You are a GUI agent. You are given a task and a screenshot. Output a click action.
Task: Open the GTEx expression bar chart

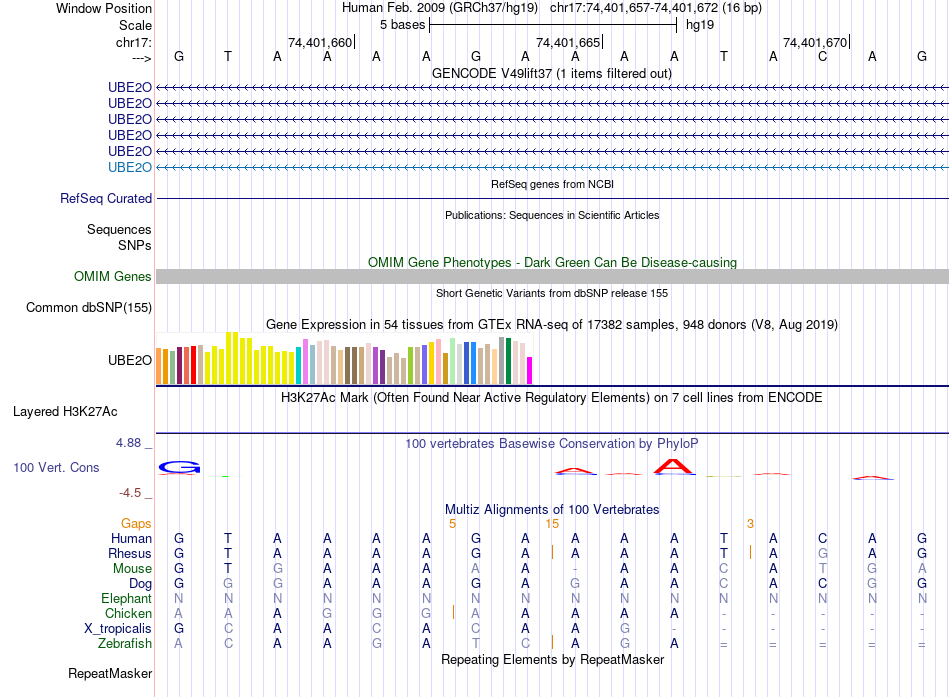(344, 358)
